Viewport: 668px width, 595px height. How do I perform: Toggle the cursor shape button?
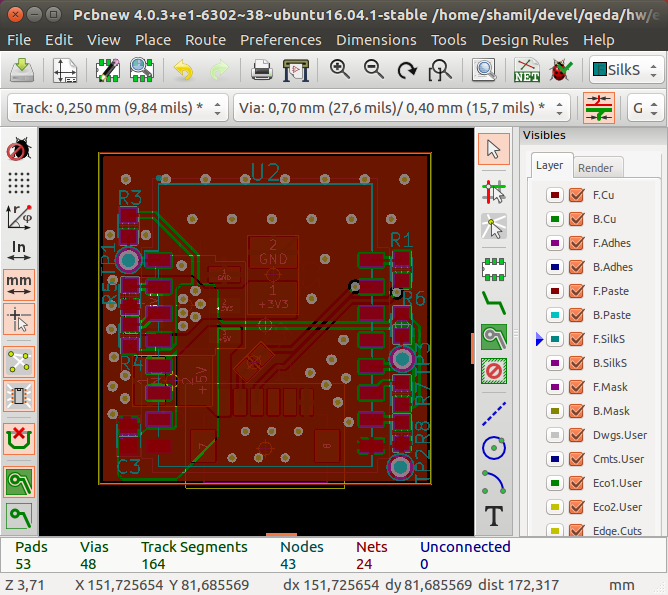[x=19, y=319]
